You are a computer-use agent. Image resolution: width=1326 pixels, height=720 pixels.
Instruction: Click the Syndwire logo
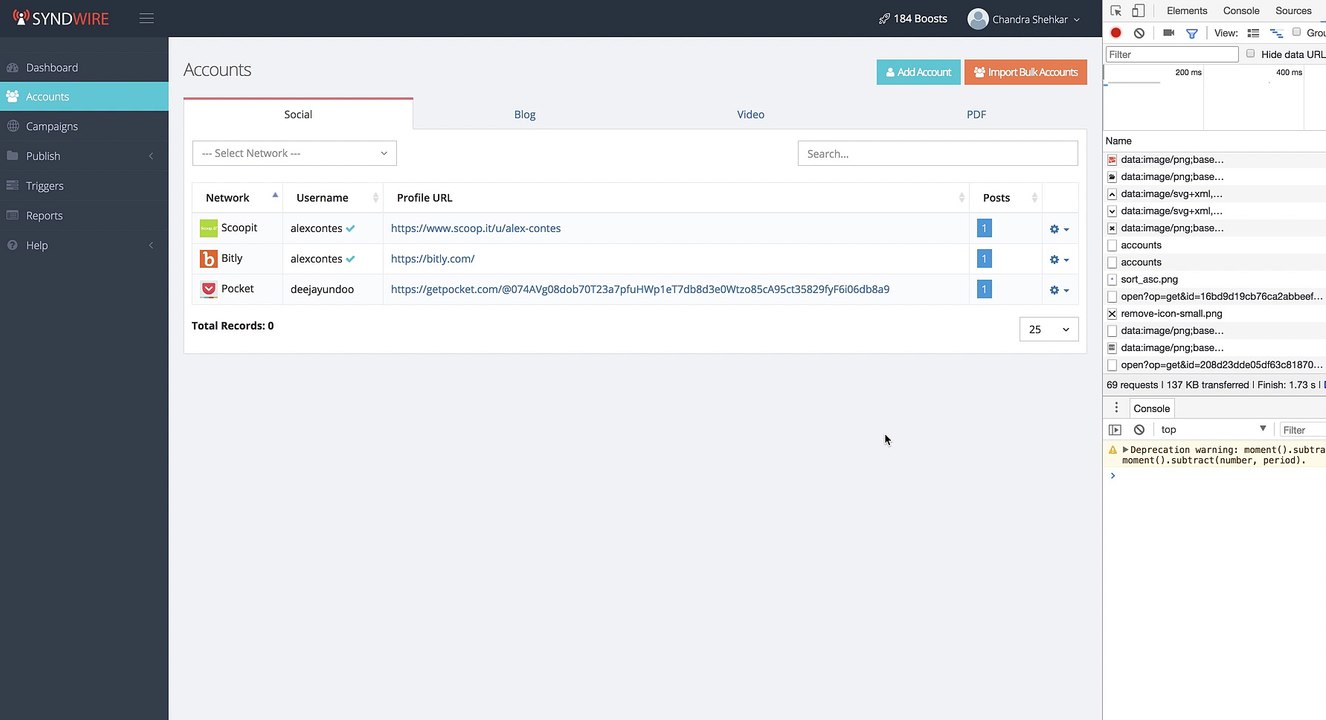pyautogui.click(x=61, y=18)
